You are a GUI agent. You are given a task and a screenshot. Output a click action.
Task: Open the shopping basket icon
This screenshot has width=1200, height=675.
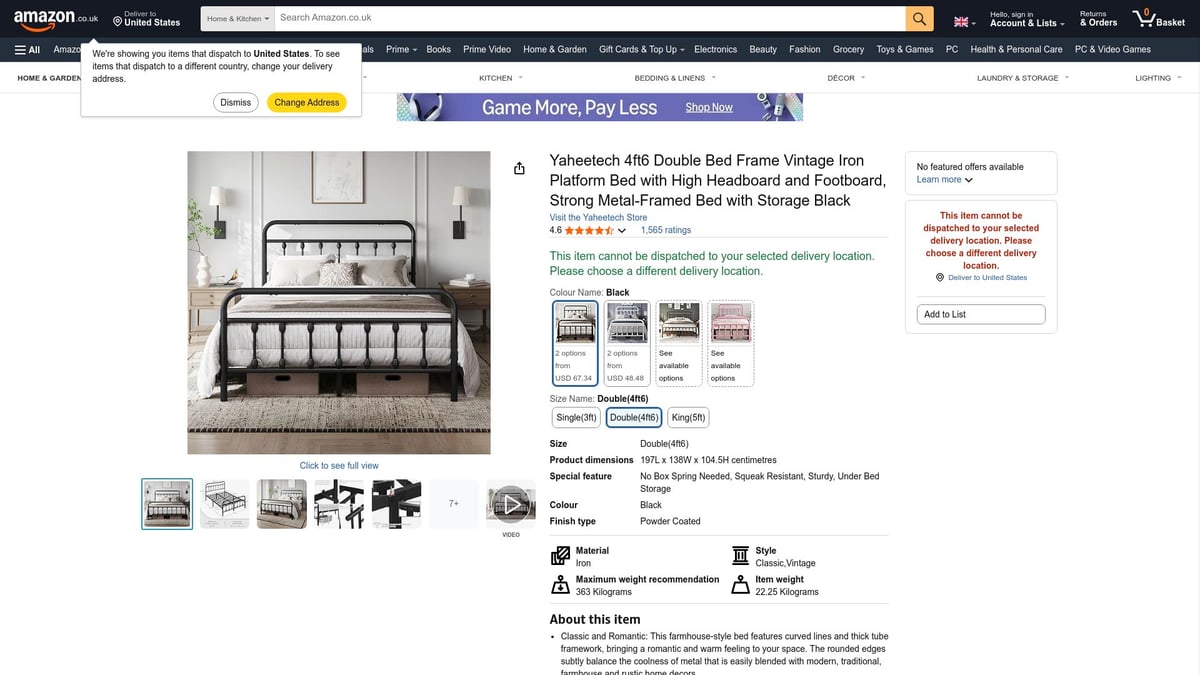(1157, 18)
